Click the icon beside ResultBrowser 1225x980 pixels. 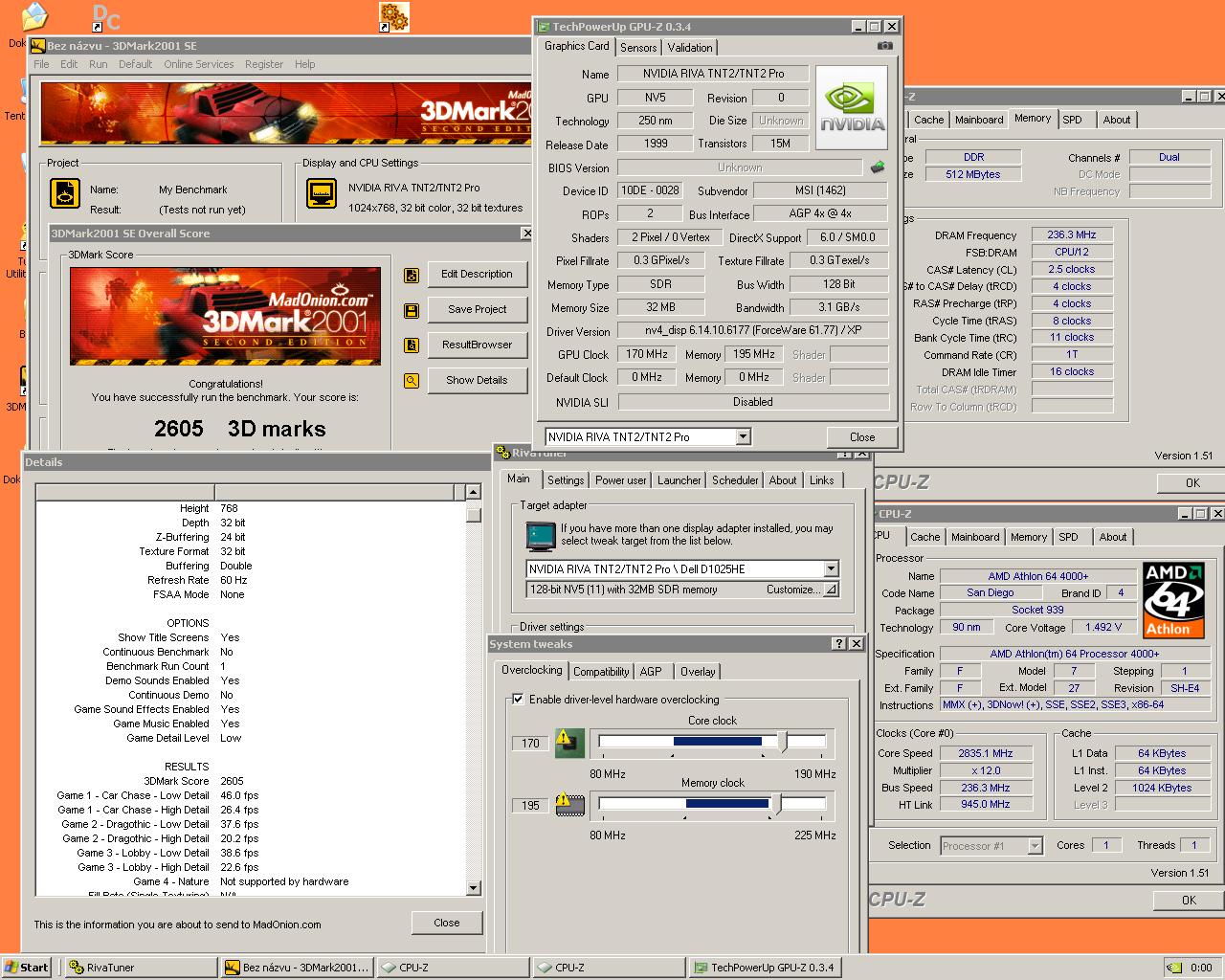coord(412,345)
